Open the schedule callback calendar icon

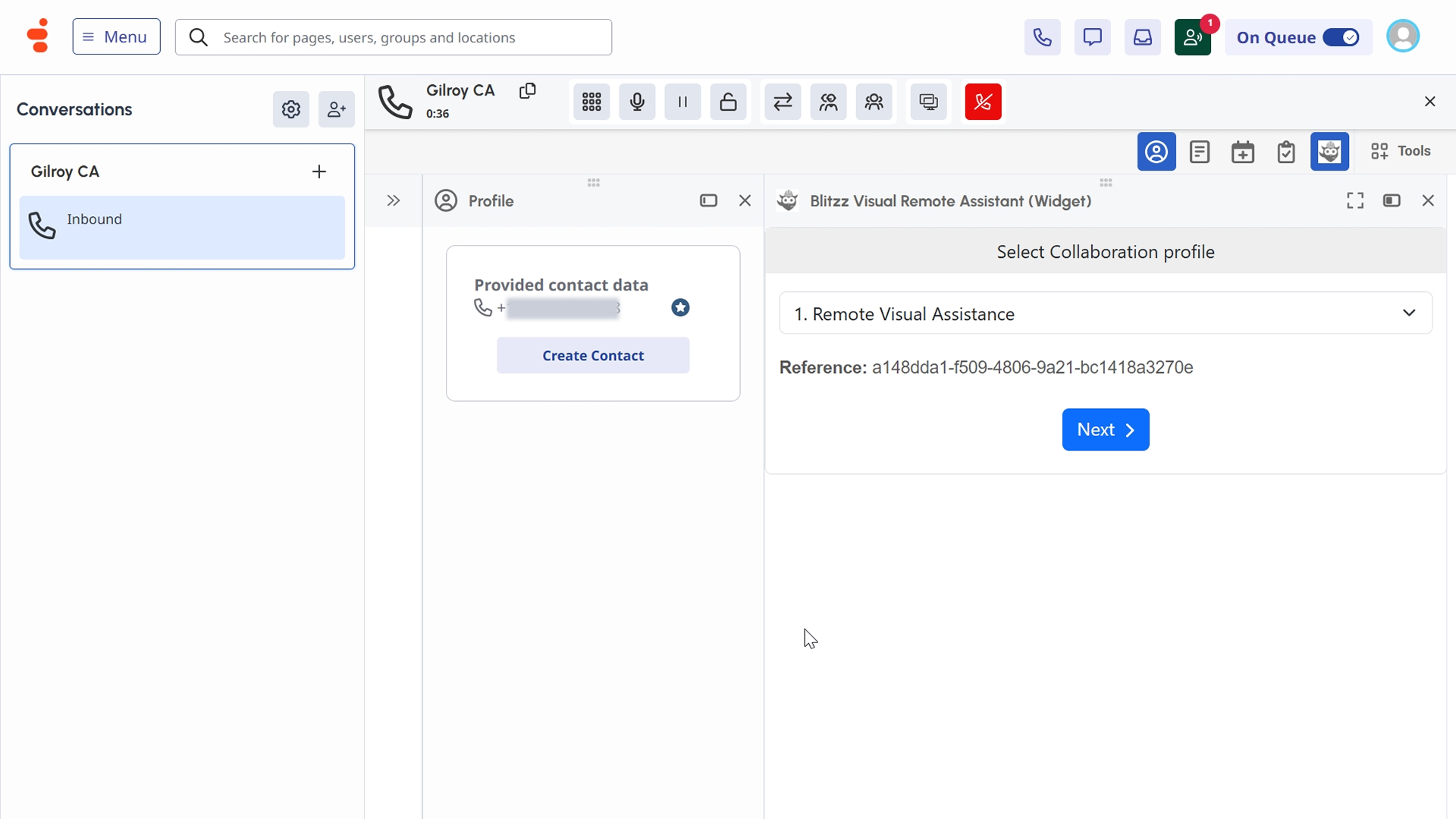click(x=1242, y=152)
